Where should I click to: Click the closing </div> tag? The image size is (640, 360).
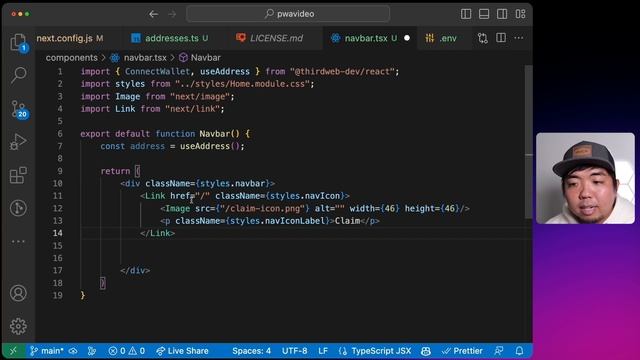pyautogui.click(x=135, y=270)
